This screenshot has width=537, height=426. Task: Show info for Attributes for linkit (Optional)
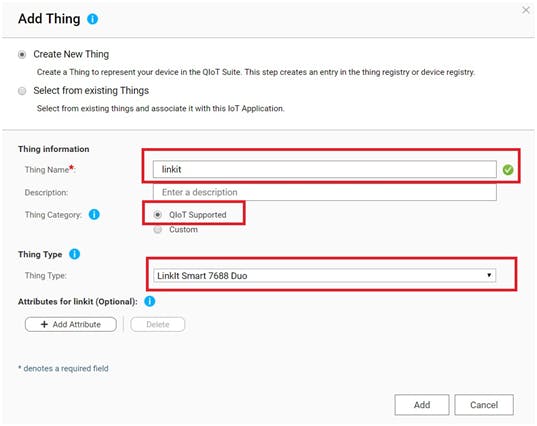coord(150,301)
